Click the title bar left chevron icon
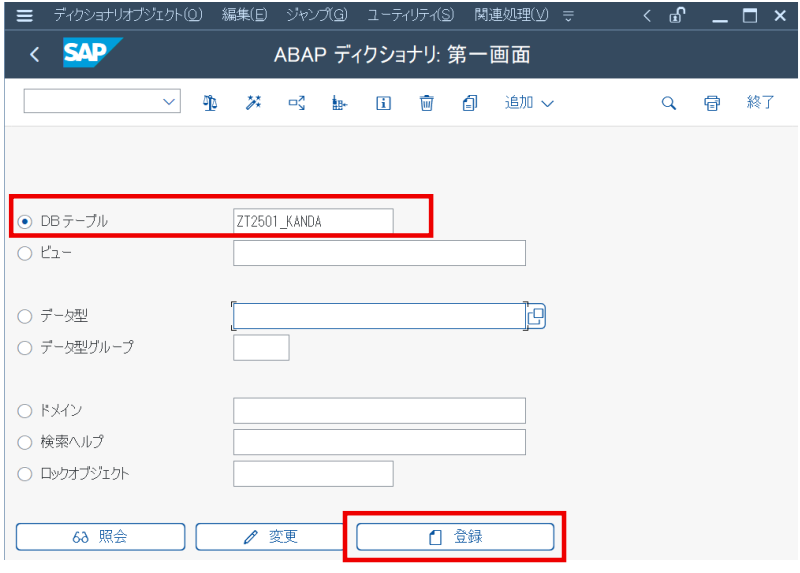Screen dimensions: 800x573 tap(647, 16)
